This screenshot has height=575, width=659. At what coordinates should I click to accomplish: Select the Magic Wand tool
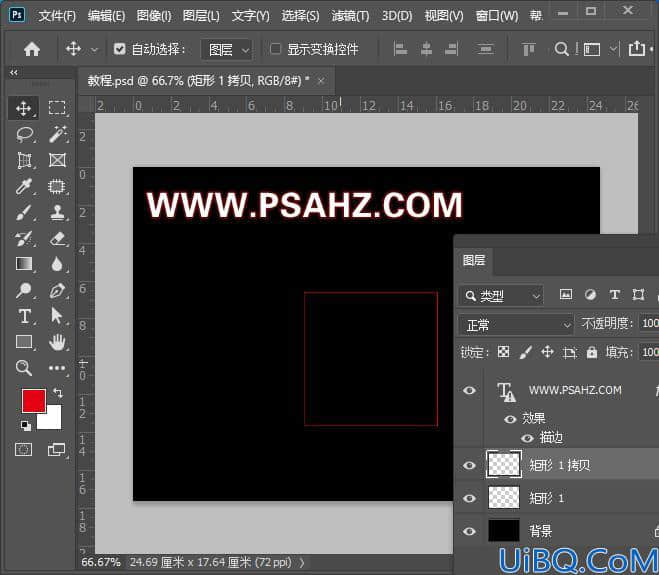coord(57,134)
